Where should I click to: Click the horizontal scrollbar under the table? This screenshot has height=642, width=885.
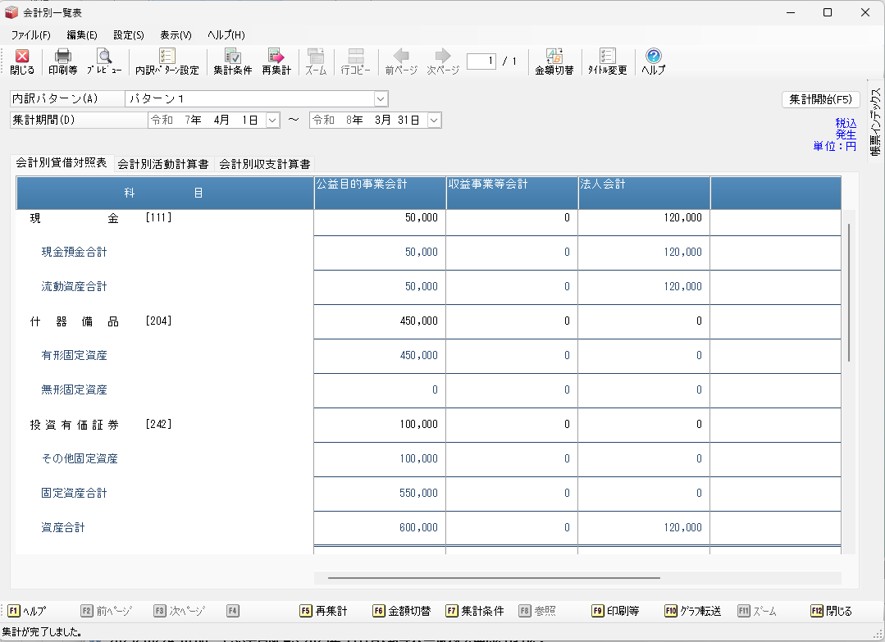point(493,578)
